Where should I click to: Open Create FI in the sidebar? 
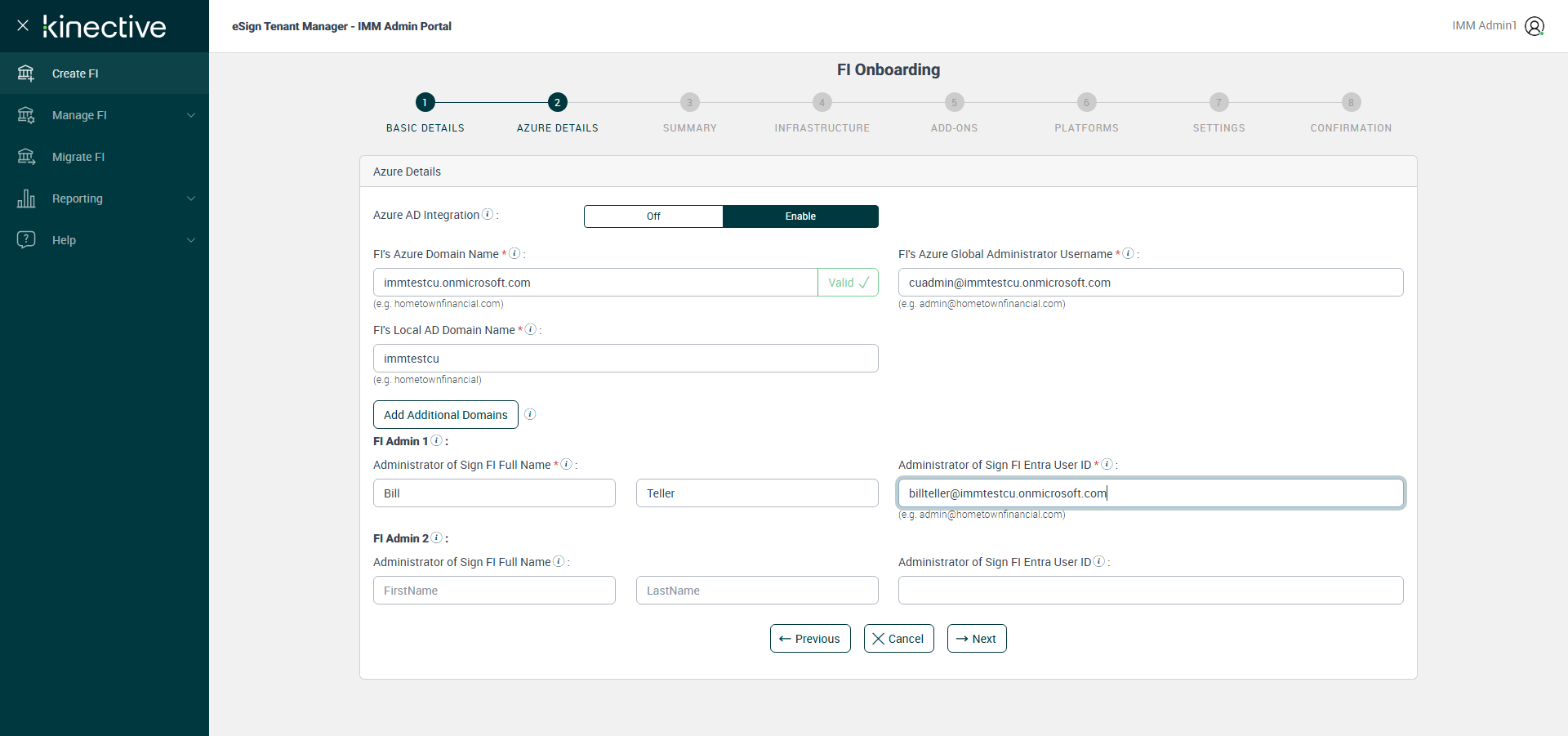pos(75,74)
